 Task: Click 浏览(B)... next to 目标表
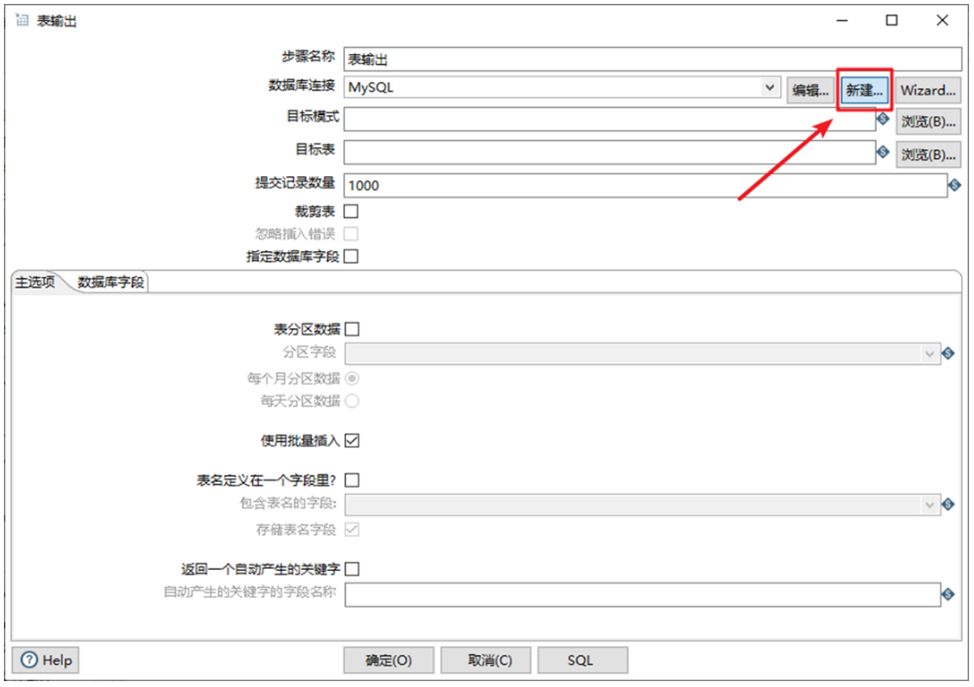click(x=928, y=155)
